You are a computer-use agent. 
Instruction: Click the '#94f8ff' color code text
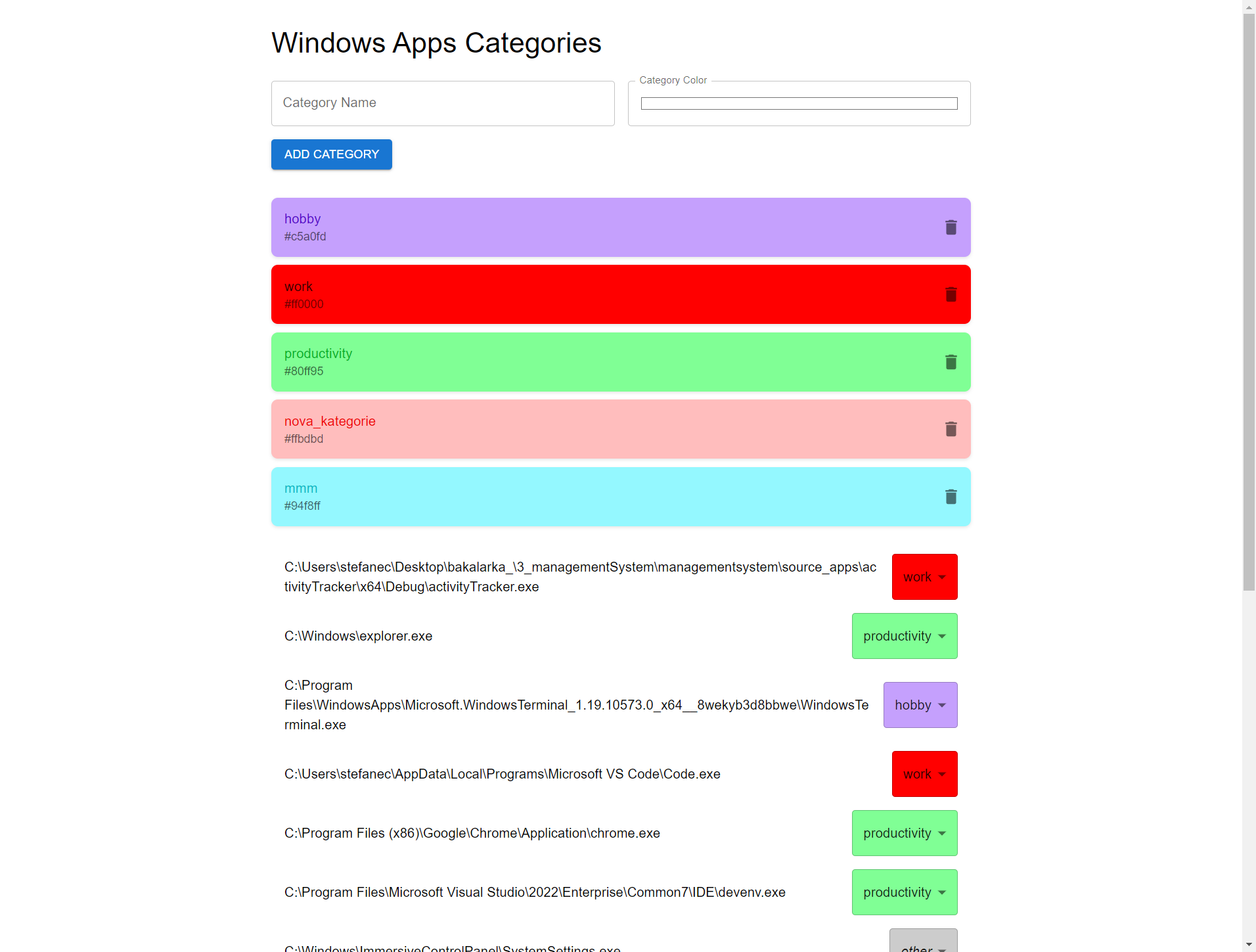pyautogui.click(x=302, y=506)
